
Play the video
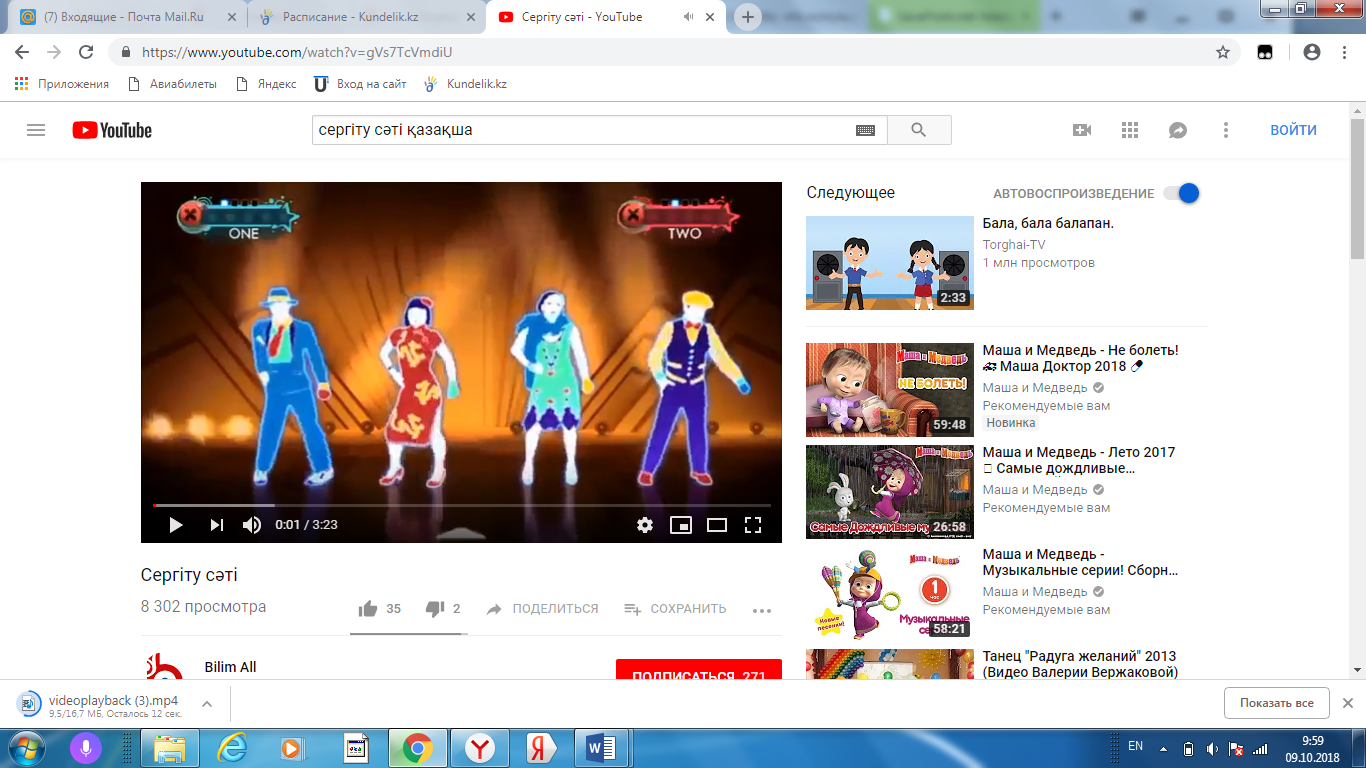(x=176, y=525)
